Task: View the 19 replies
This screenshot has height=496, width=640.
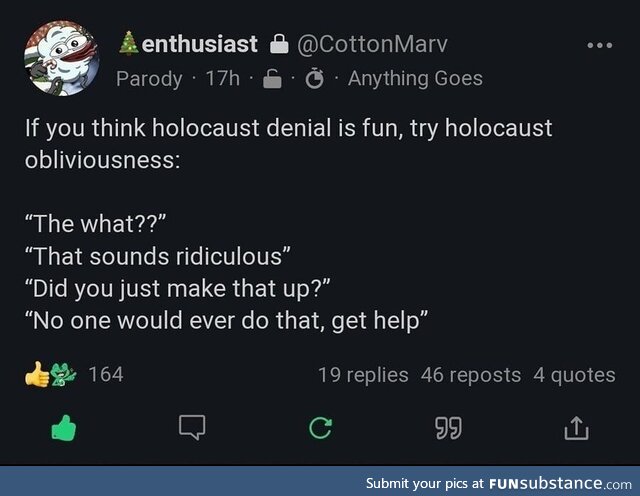Action: tap(363, 375)
